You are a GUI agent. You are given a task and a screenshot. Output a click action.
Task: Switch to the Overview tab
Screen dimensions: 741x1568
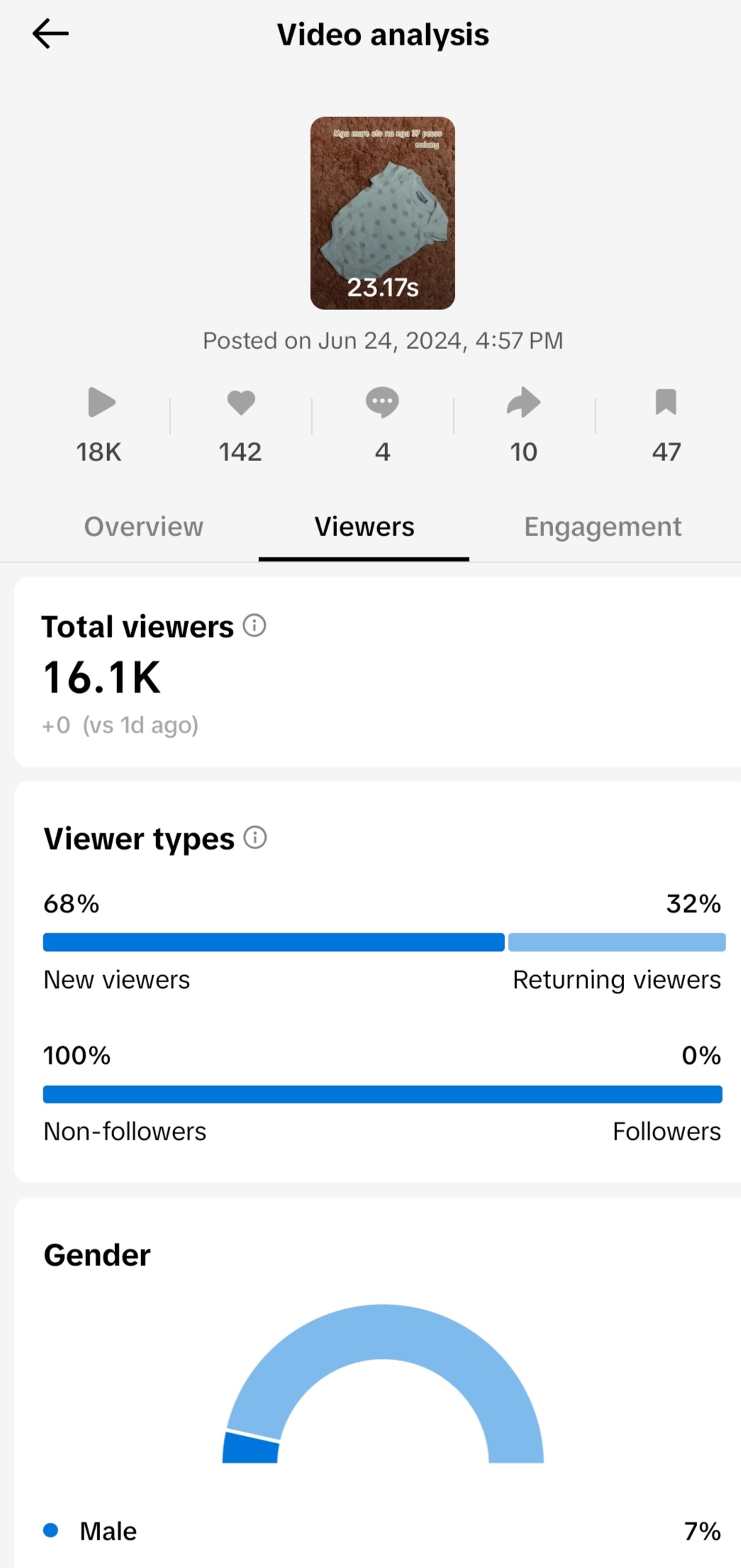(x=144, y=527)
